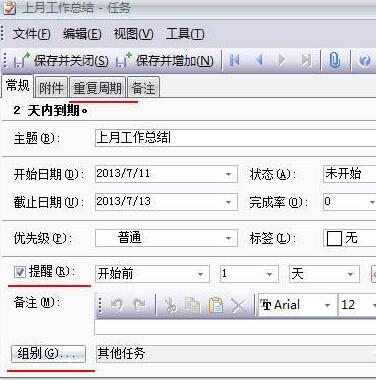Open the 优先级 priority dropdown

166,238
